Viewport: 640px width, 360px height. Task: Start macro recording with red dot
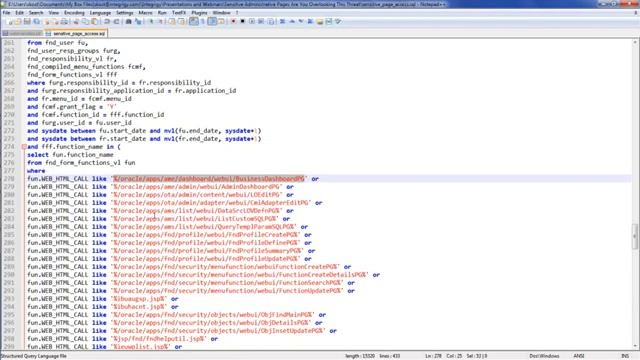coord(233,21)
